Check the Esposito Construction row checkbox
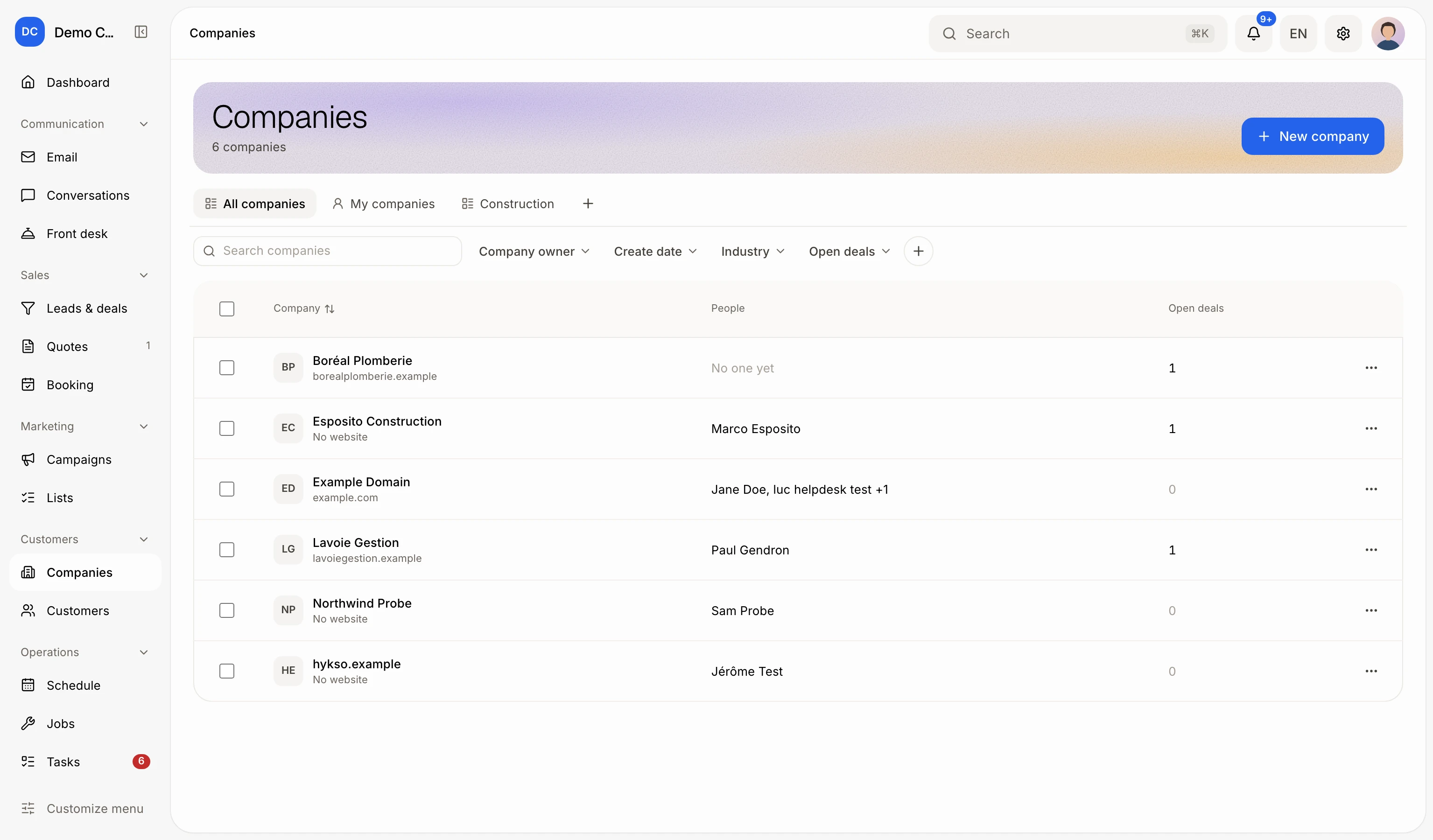 point(227,428)
